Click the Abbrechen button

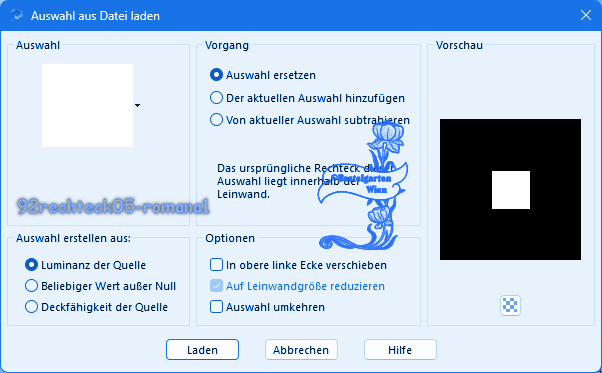click(x=301, y=350)
